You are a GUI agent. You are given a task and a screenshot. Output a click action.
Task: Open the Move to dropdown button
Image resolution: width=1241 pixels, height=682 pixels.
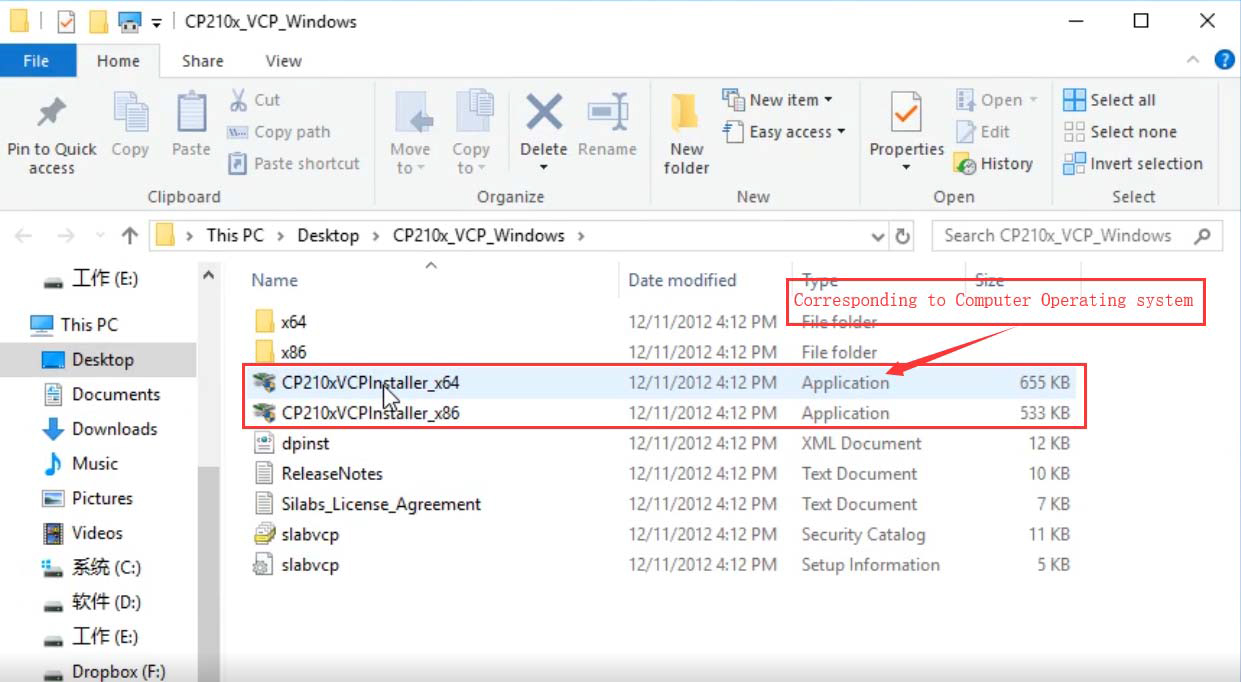click(x=410, y=133)
